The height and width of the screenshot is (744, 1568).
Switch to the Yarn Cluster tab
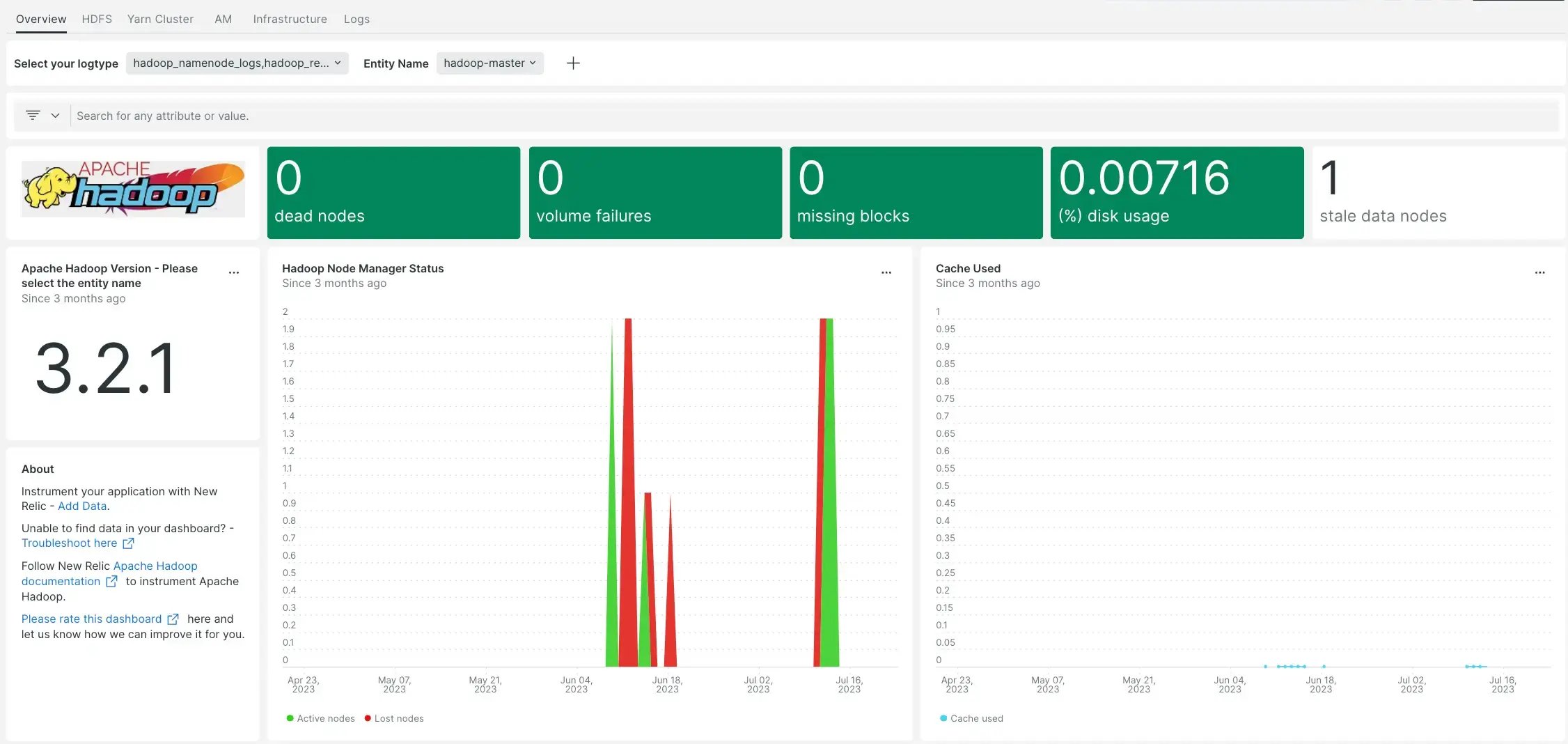point(160,19)
